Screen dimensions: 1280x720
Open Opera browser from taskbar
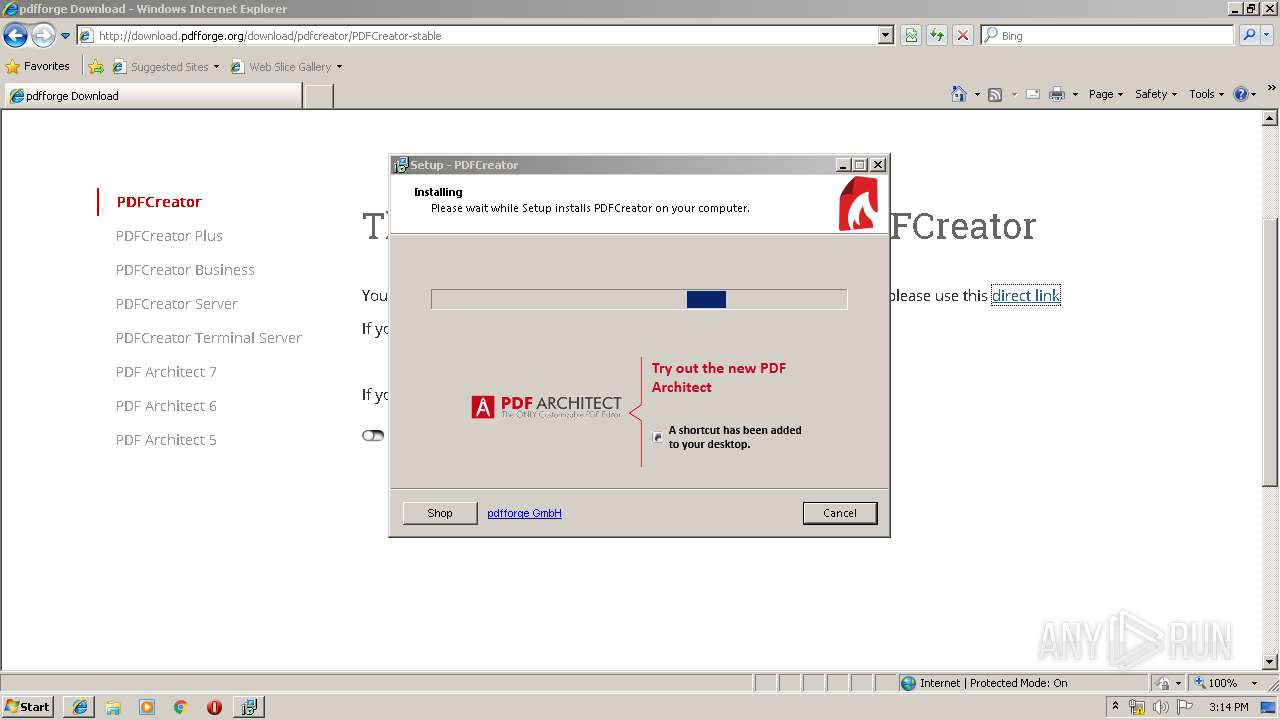click(214, 707)
